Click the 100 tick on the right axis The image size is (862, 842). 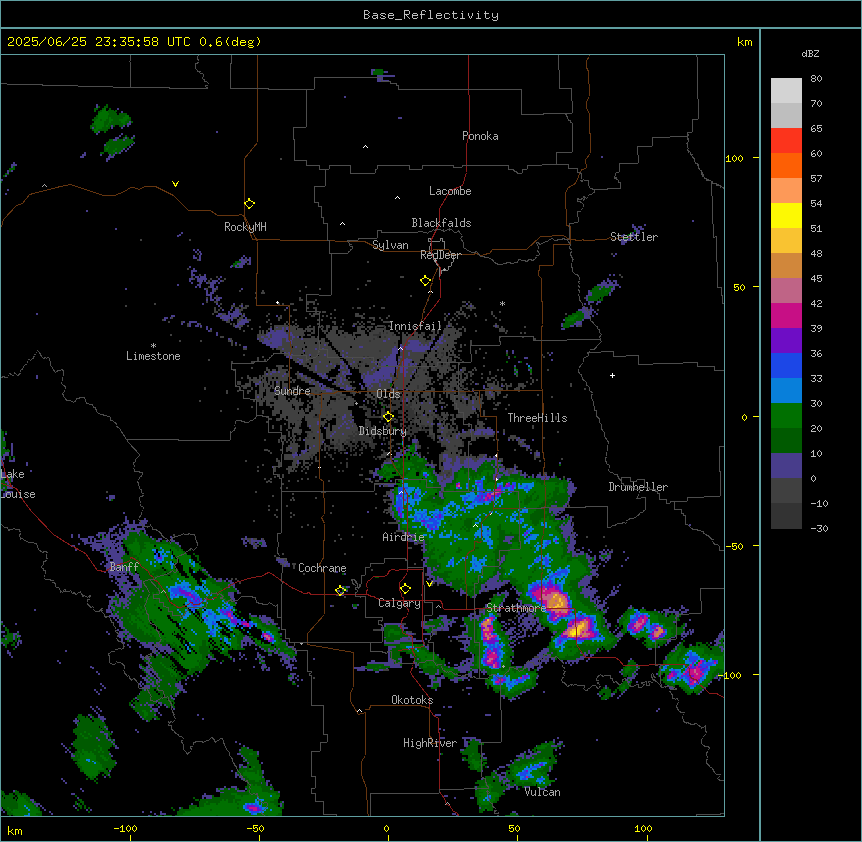click(734, 158)
